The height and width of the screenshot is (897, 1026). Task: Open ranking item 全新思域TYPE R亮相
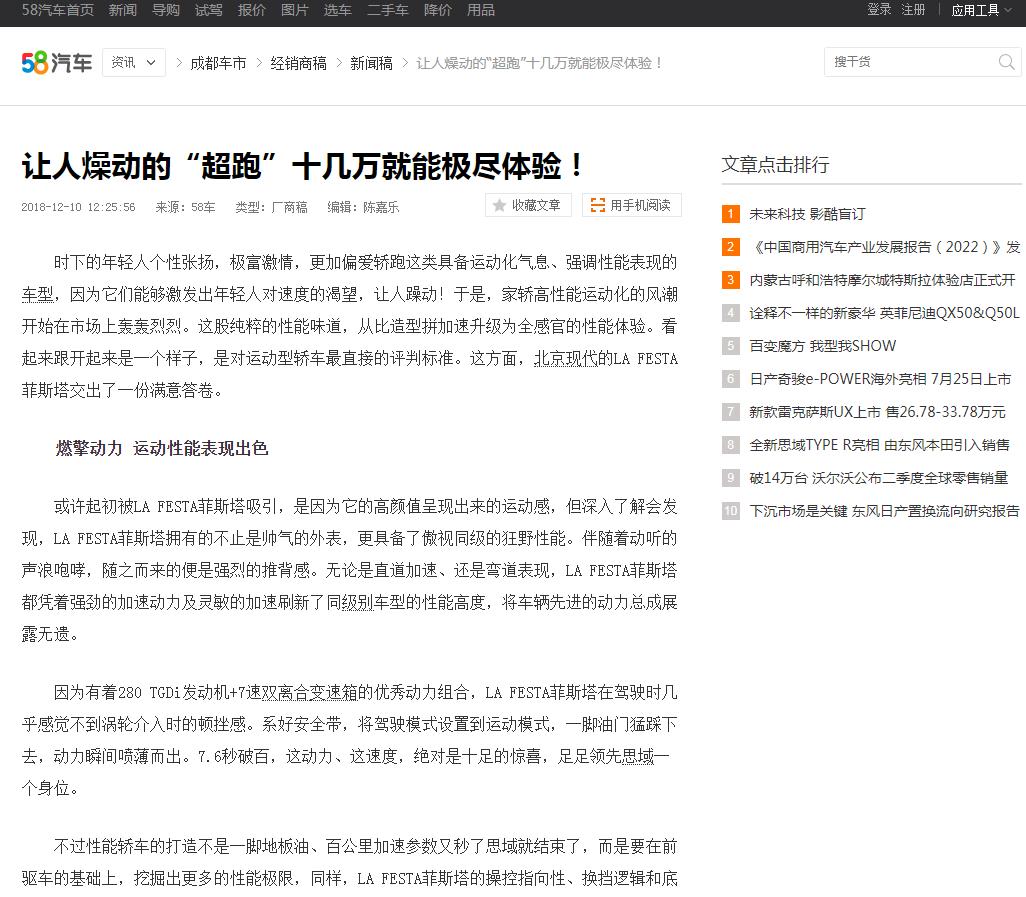coord(879,445)
